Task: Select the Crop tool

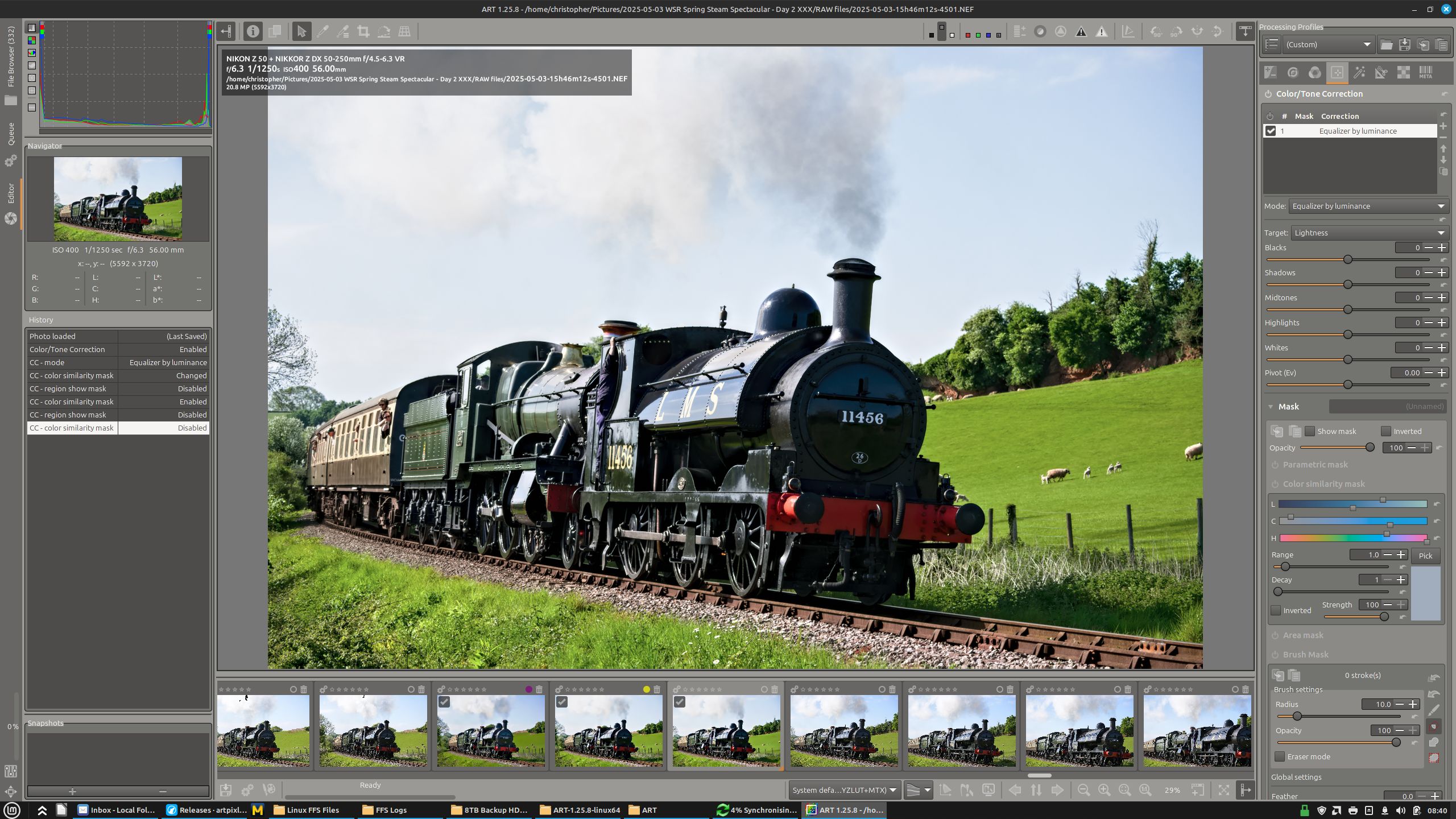Action: pyautogui.click(x=363, y=31)
